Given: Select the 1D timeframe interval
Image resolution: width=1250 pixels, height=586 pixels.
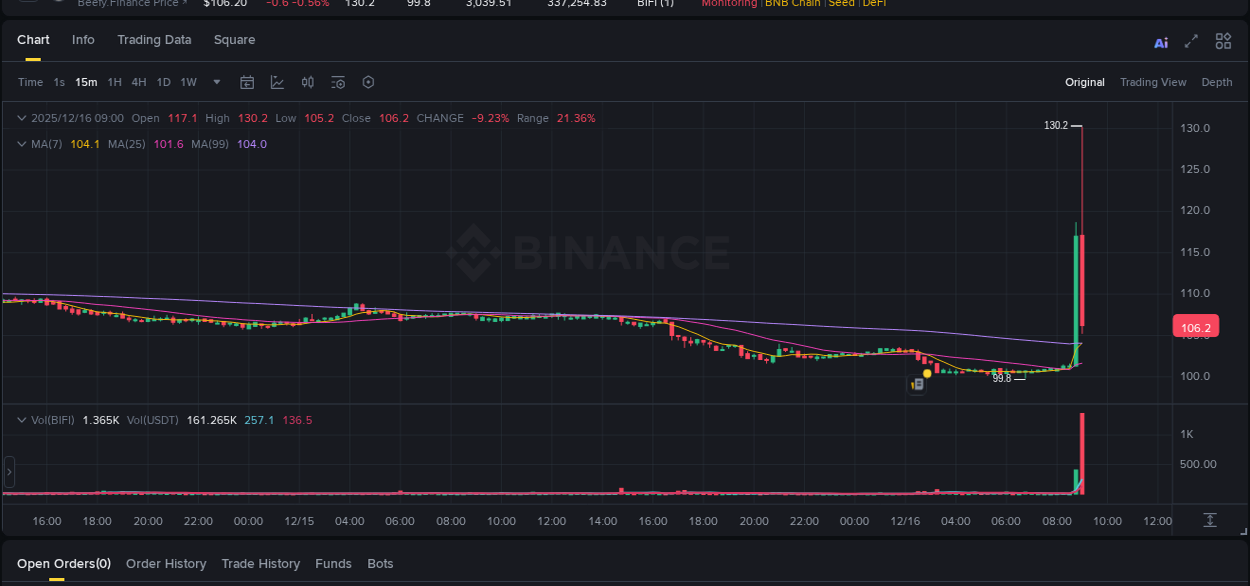Looking at the screenshot, I should (163, 82).
